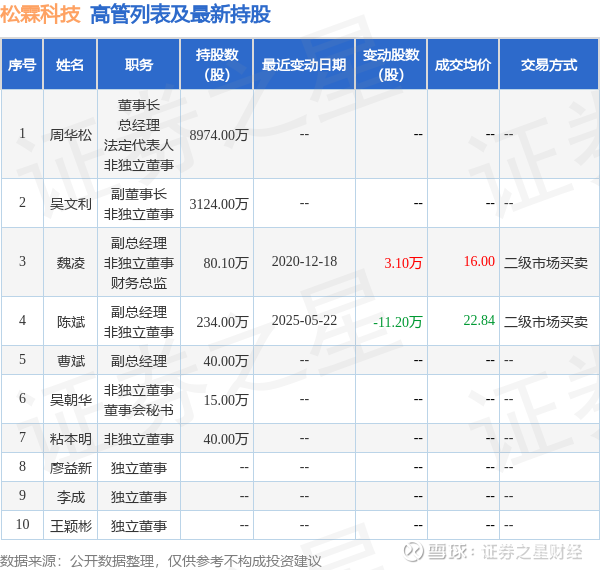
Task: Click the 松霖科技 company name in title
Action: click(40, 15)
